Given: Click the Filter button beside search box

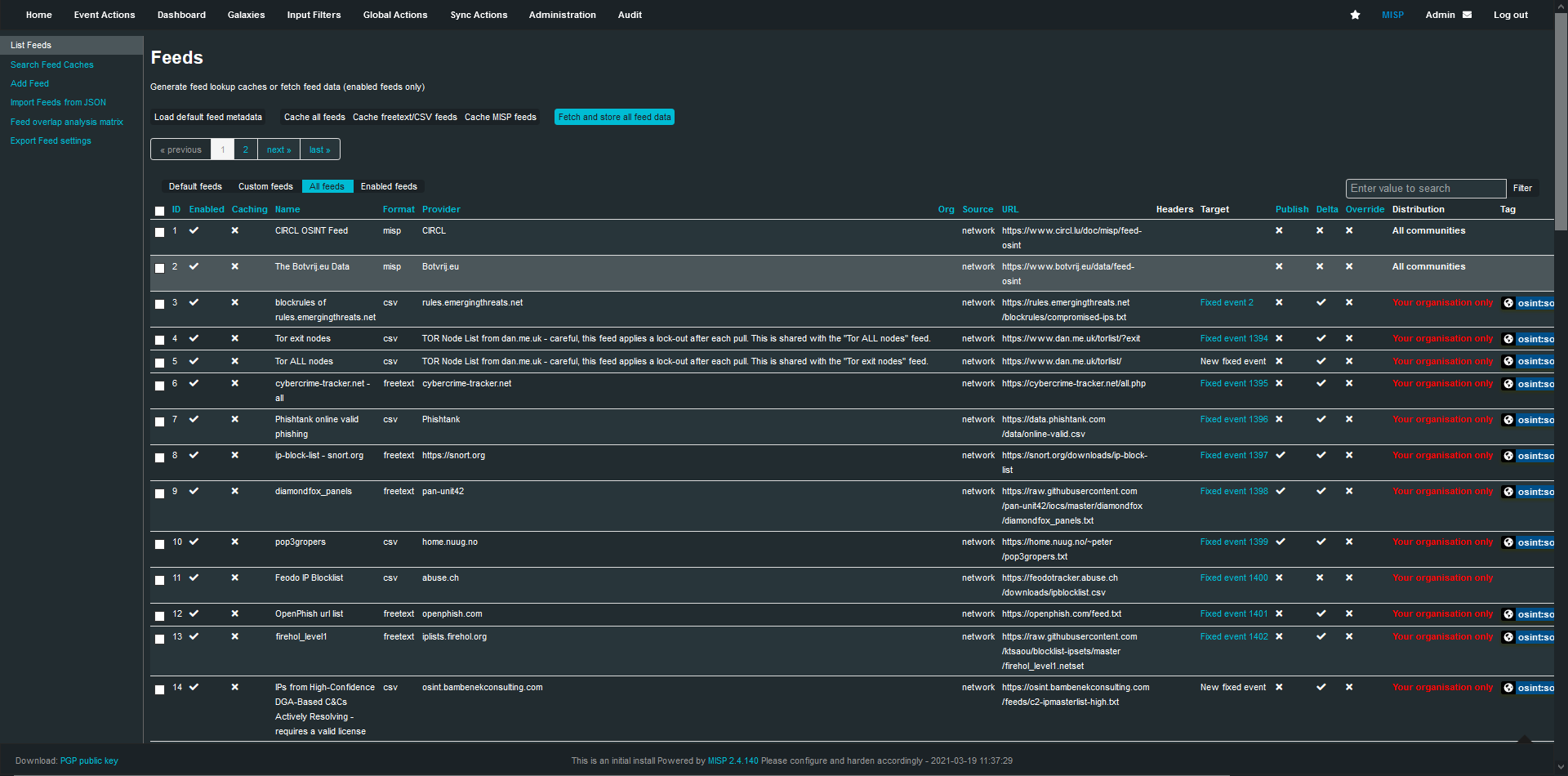Looking at the screenshot, I should click(x=1522, y=189).
